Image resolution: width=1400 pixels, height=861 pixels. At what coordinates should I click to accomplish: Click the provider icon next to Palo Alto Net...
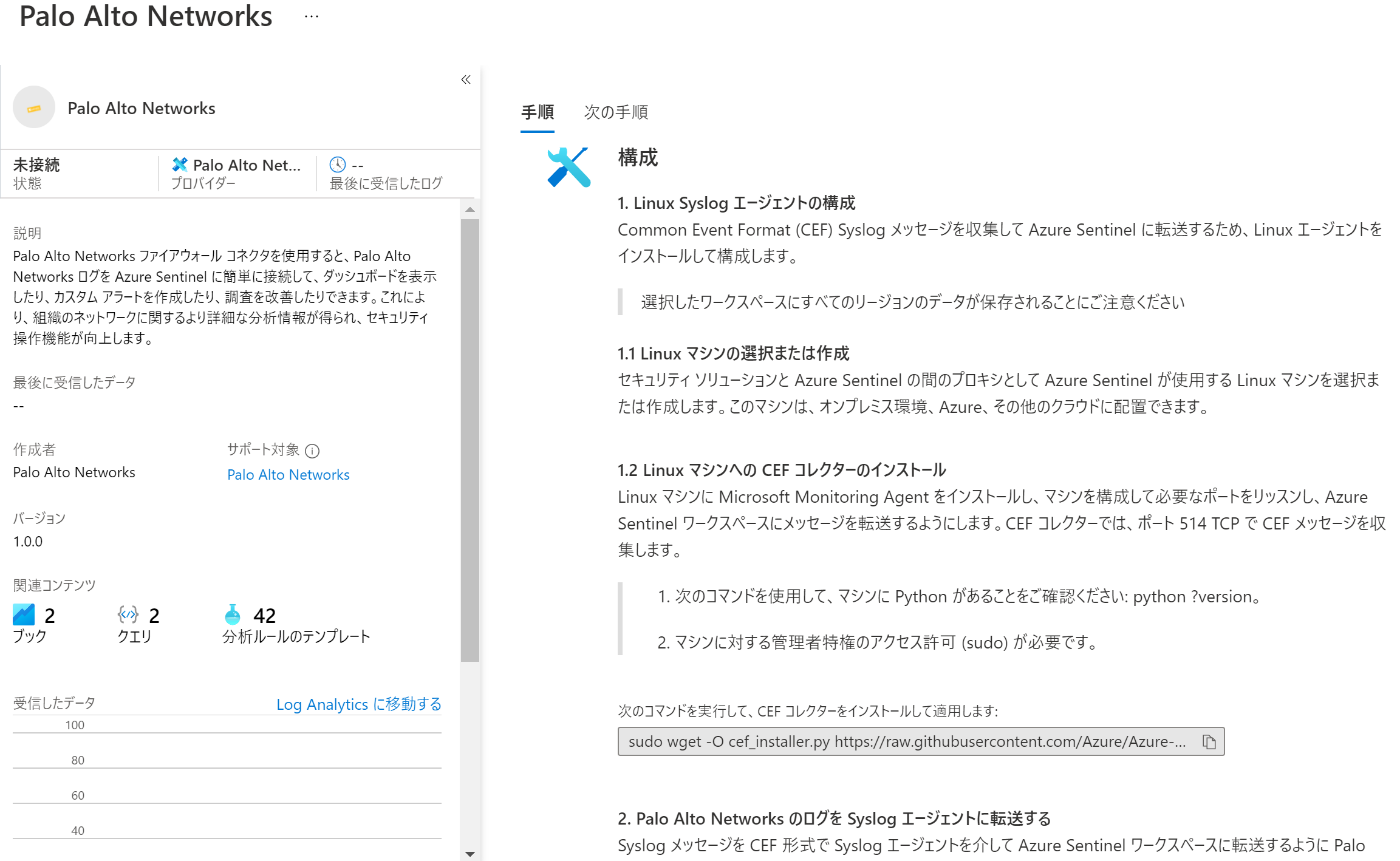tap(180, 165)
